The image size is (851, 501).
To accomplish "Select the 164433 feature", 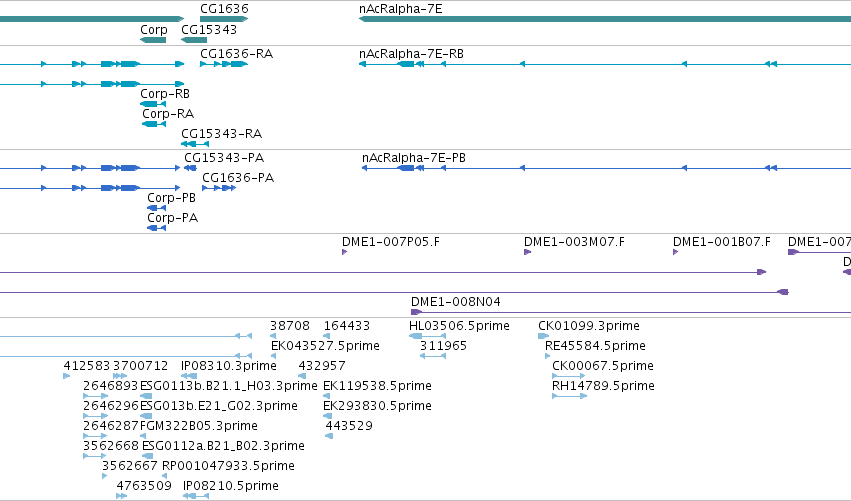I will click(x=327, y=336).
